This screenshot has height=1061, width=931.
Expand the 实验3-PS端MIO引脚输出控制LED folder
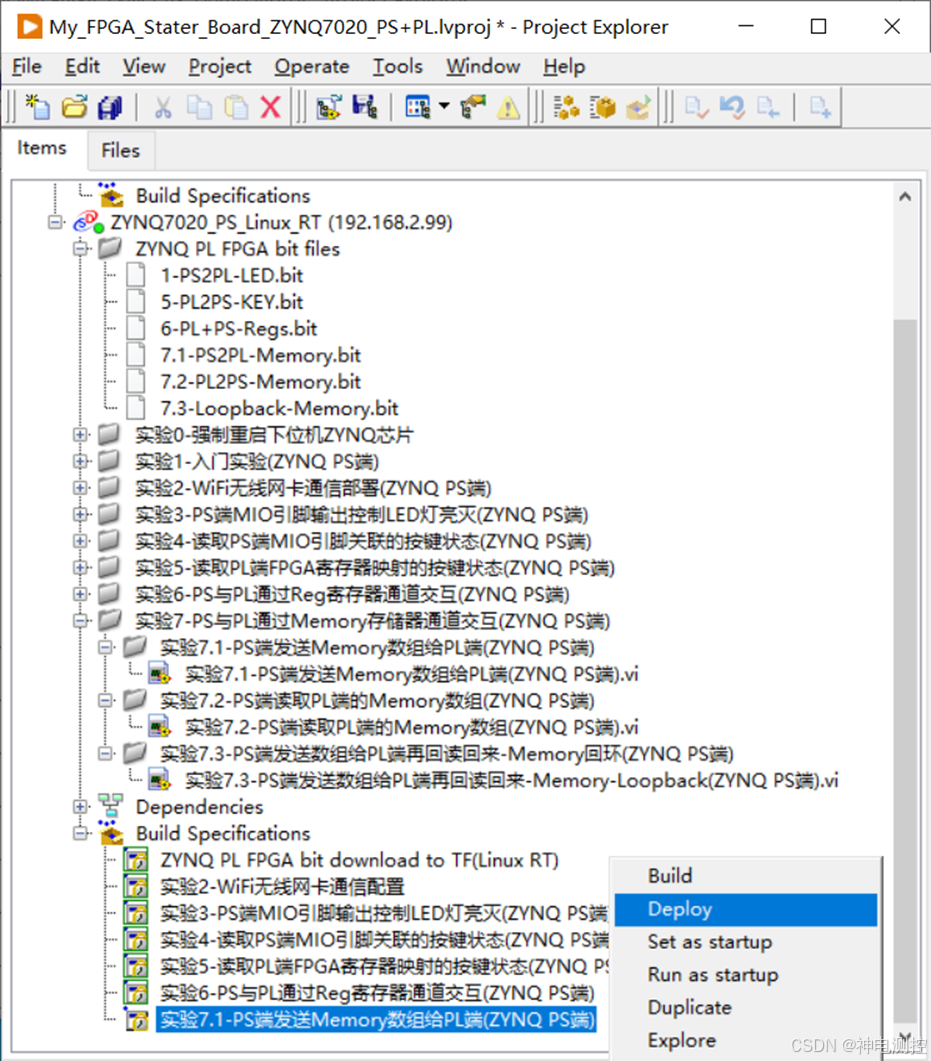[81, 514]
